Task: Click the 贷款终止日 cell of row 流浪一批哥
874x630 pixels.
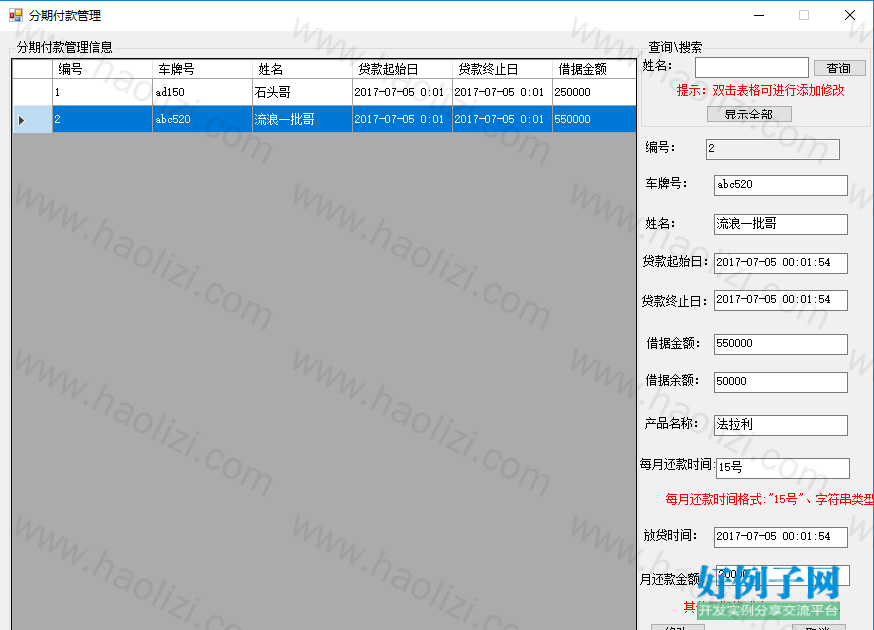Action: click(502, 119)
